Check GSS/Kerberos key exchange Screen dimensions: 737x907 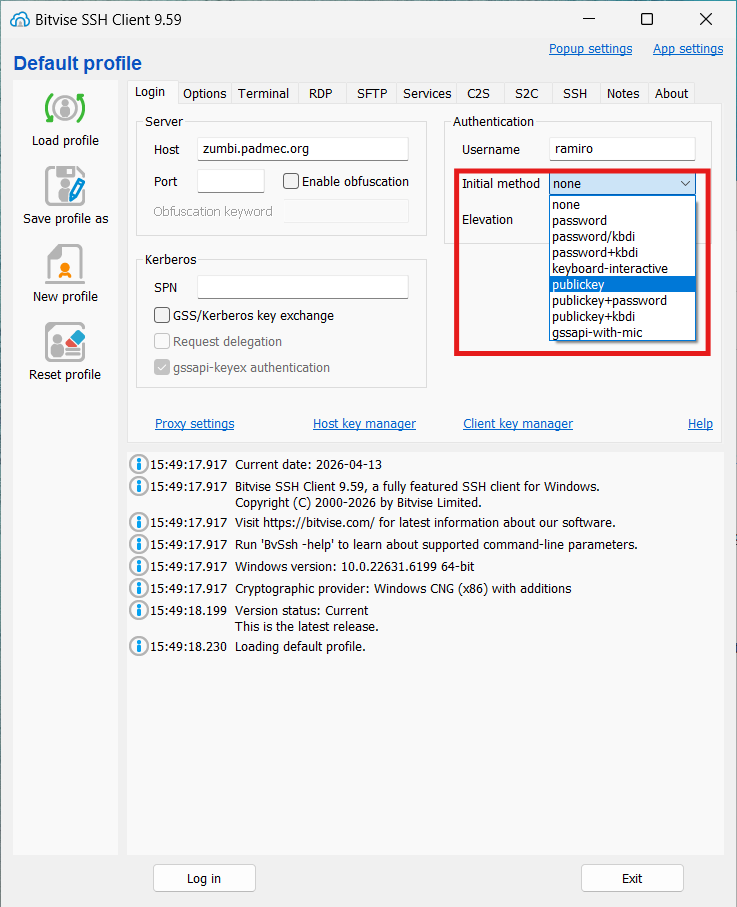coord(162,315)
